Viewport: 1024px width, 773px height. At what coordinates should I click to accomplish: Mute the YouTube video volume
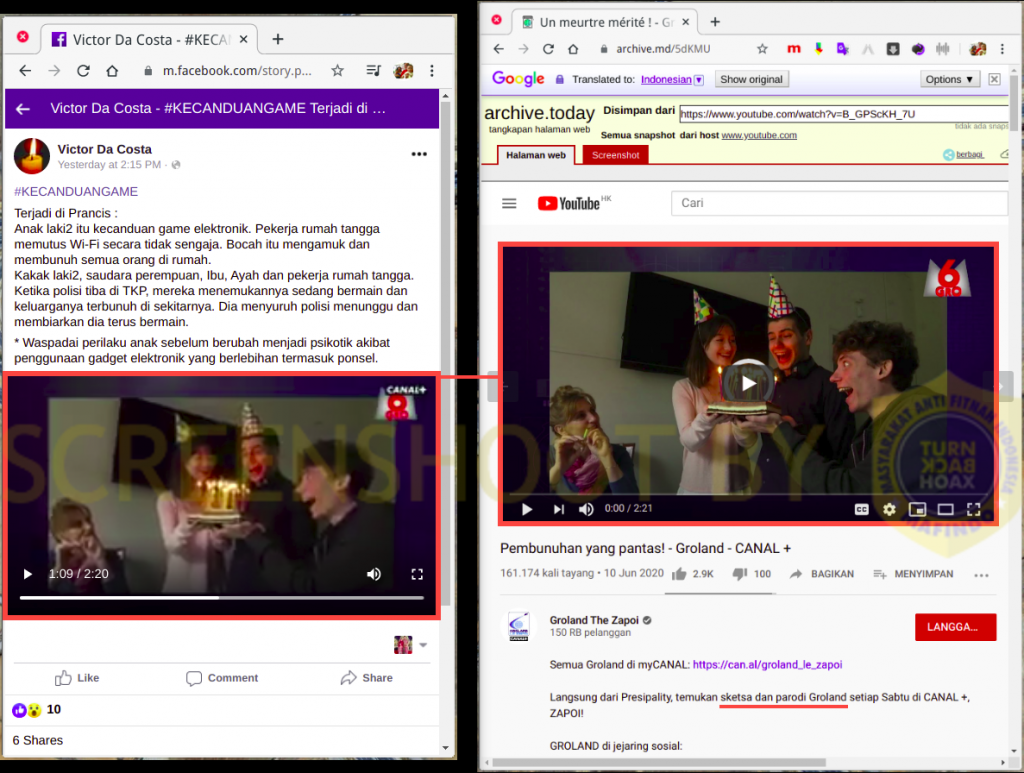[586, 509]
